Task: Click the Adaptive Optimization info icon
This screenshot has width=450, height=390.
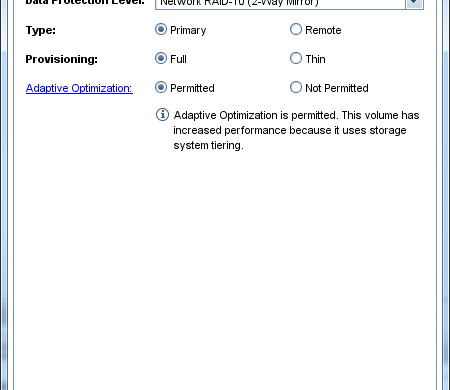Action: click(x=162, y=115)
